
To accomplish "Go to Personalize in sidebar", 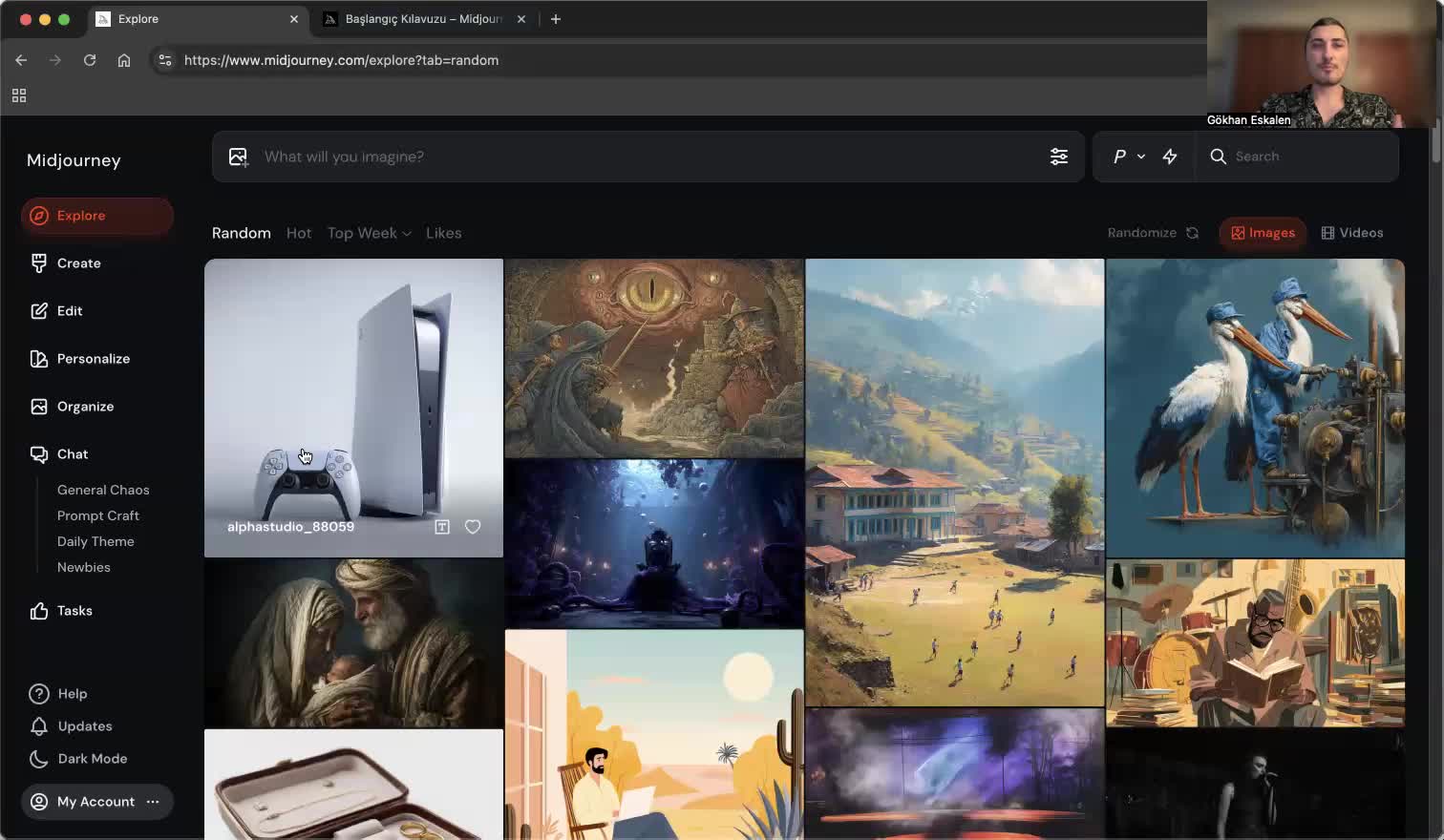I will (80, 359).
